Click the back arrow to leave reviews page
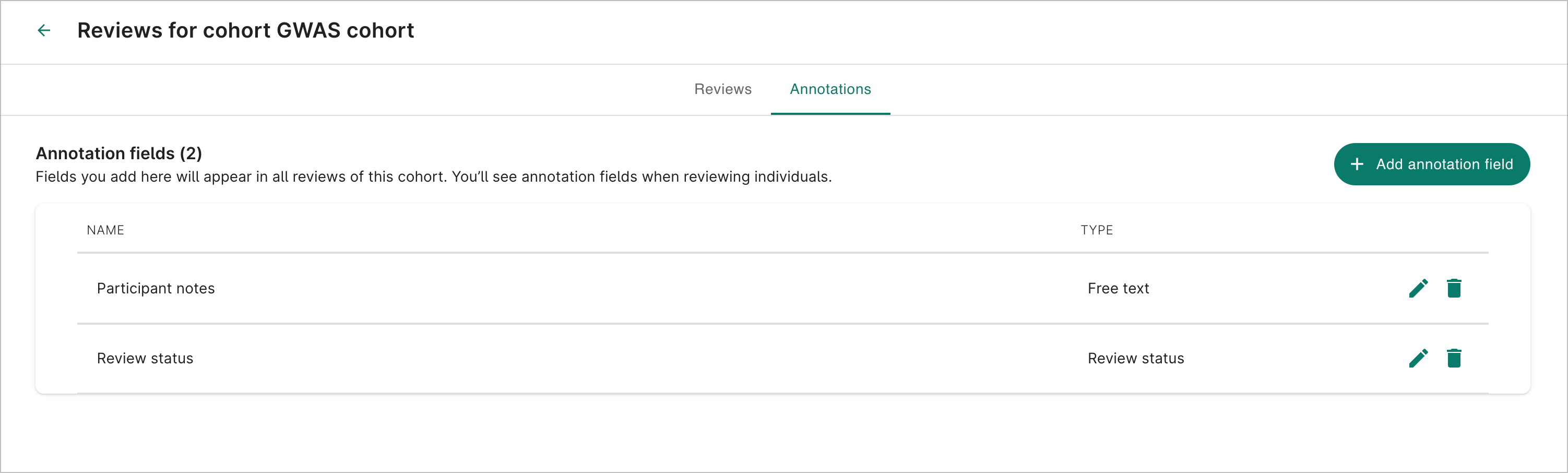1568x473 pixels. point(43,30)
